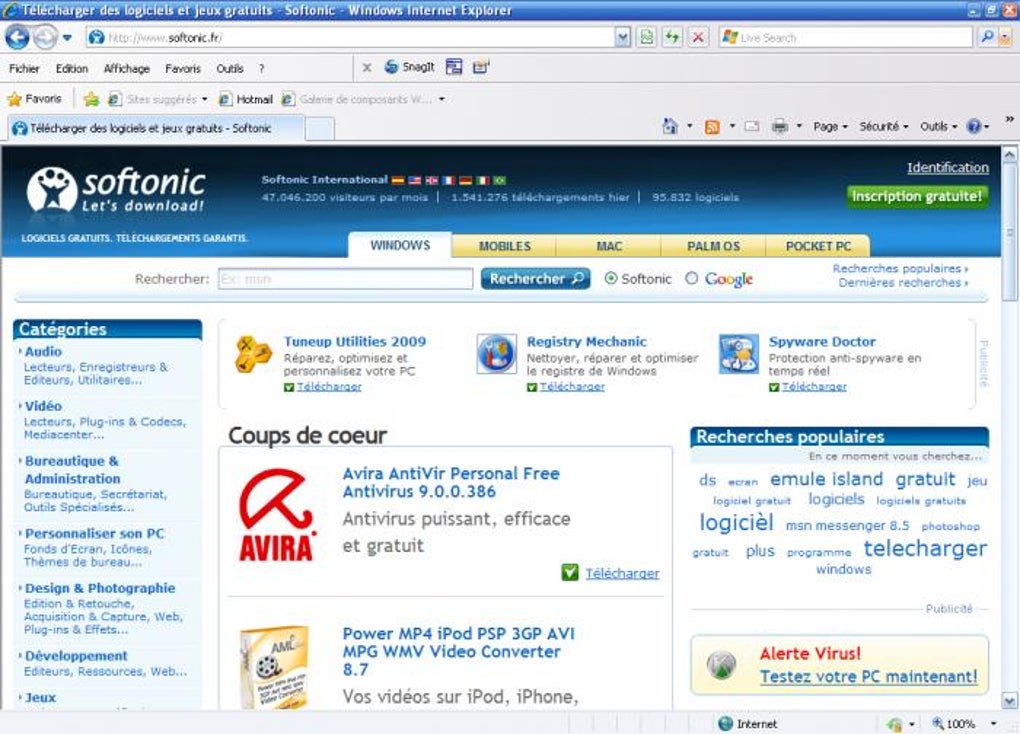
Task: Open the Home button dropdown arrow
Action: coord(690,126)
